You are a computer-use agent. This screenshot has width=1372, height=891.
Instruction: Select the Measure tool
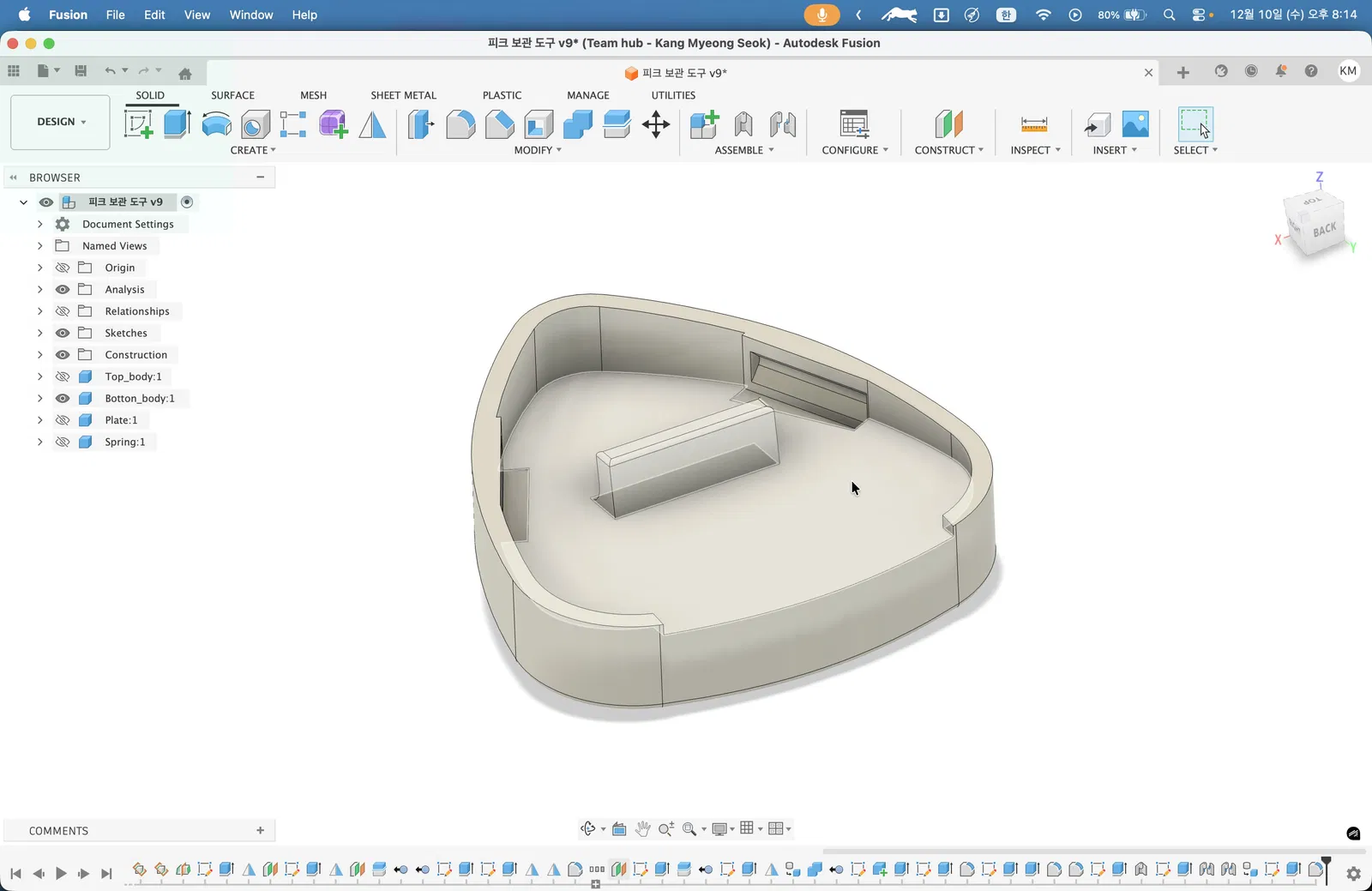tap(1034, 124)
